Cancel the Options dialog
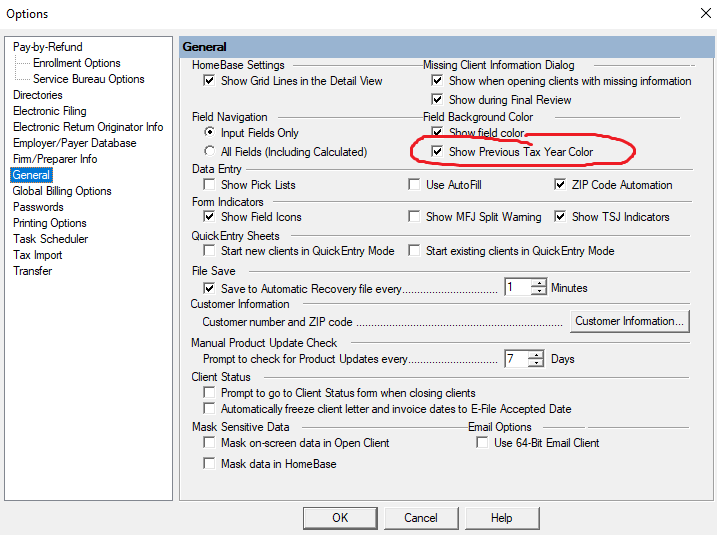The width and height of the screenshot is (717, 535). coord(421,518)
